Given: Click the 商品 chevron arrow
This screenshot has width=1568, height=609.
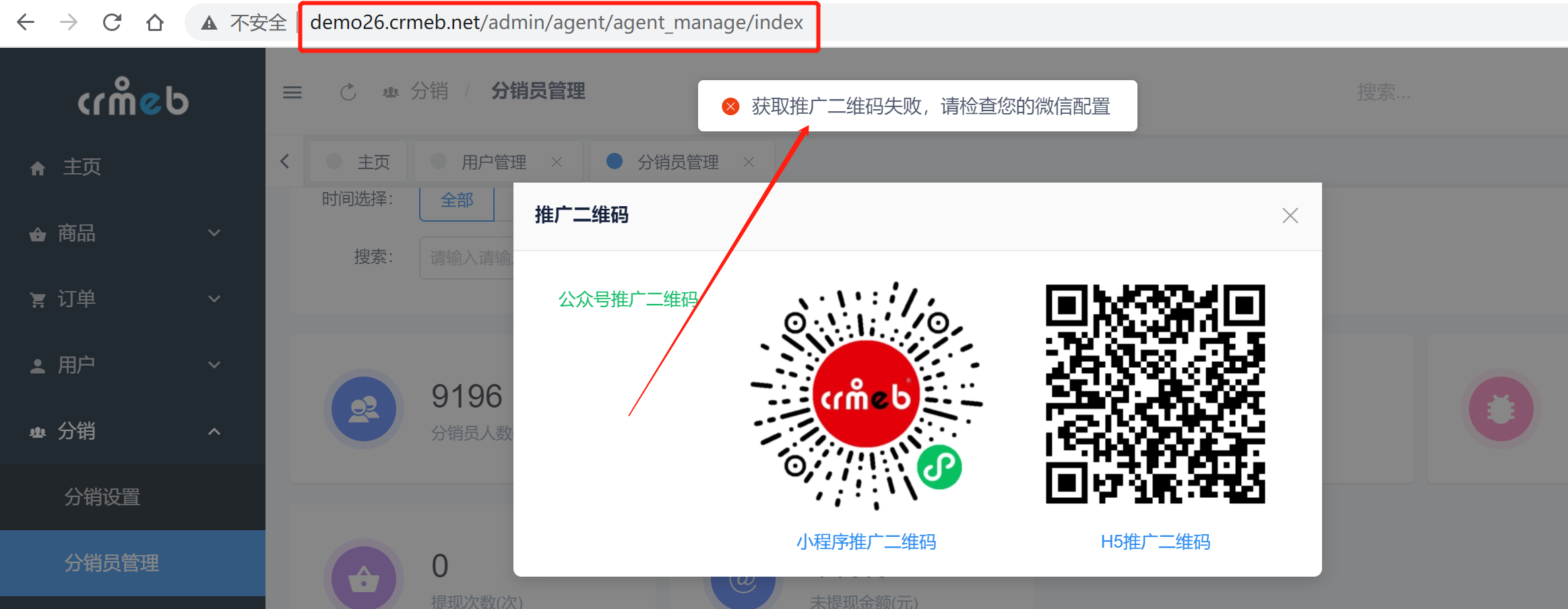Looking at the screenshot, I should tap(214, 233).
